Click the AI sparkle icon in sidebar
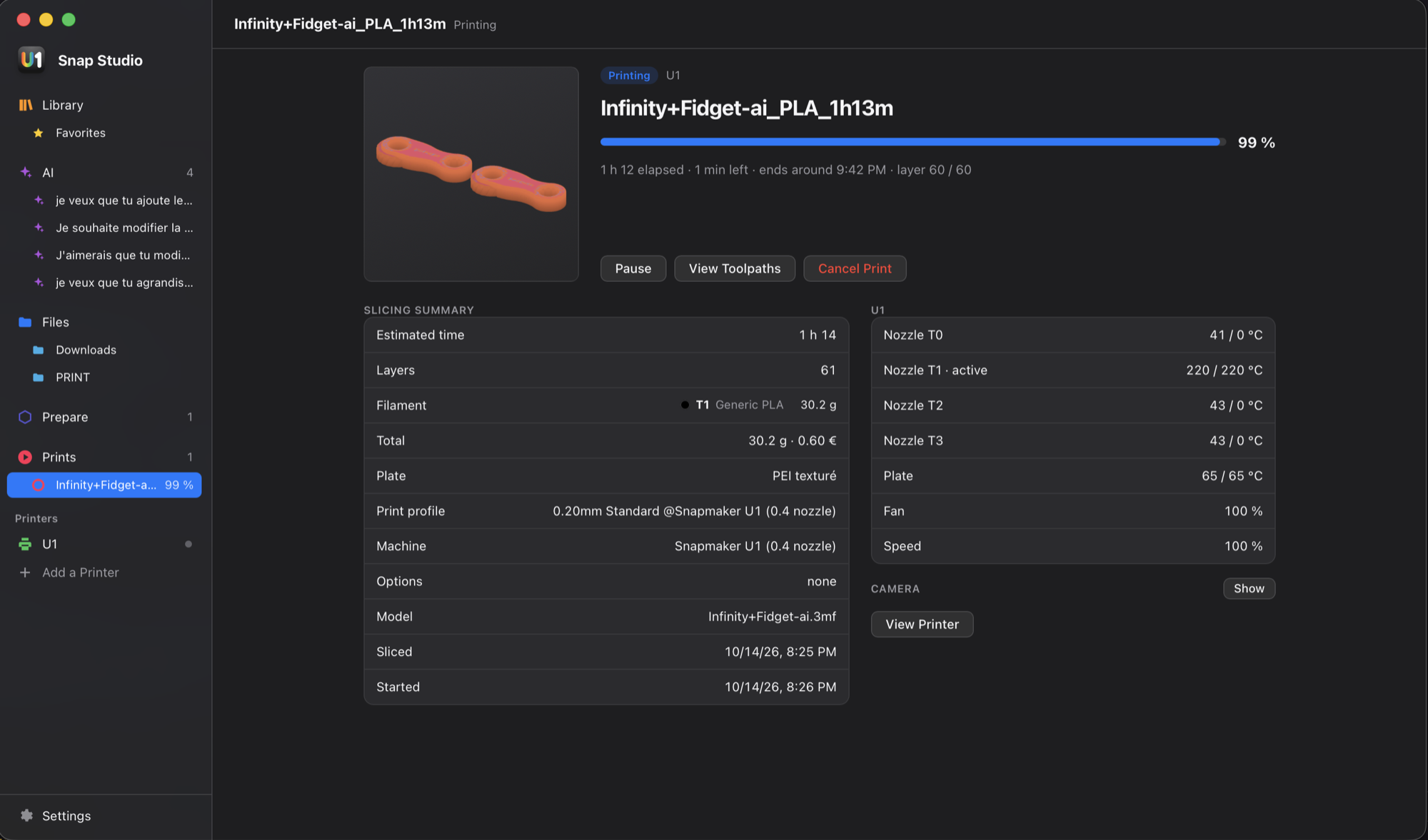Screen dimensions: 1428x840 [x=26, y=172]
